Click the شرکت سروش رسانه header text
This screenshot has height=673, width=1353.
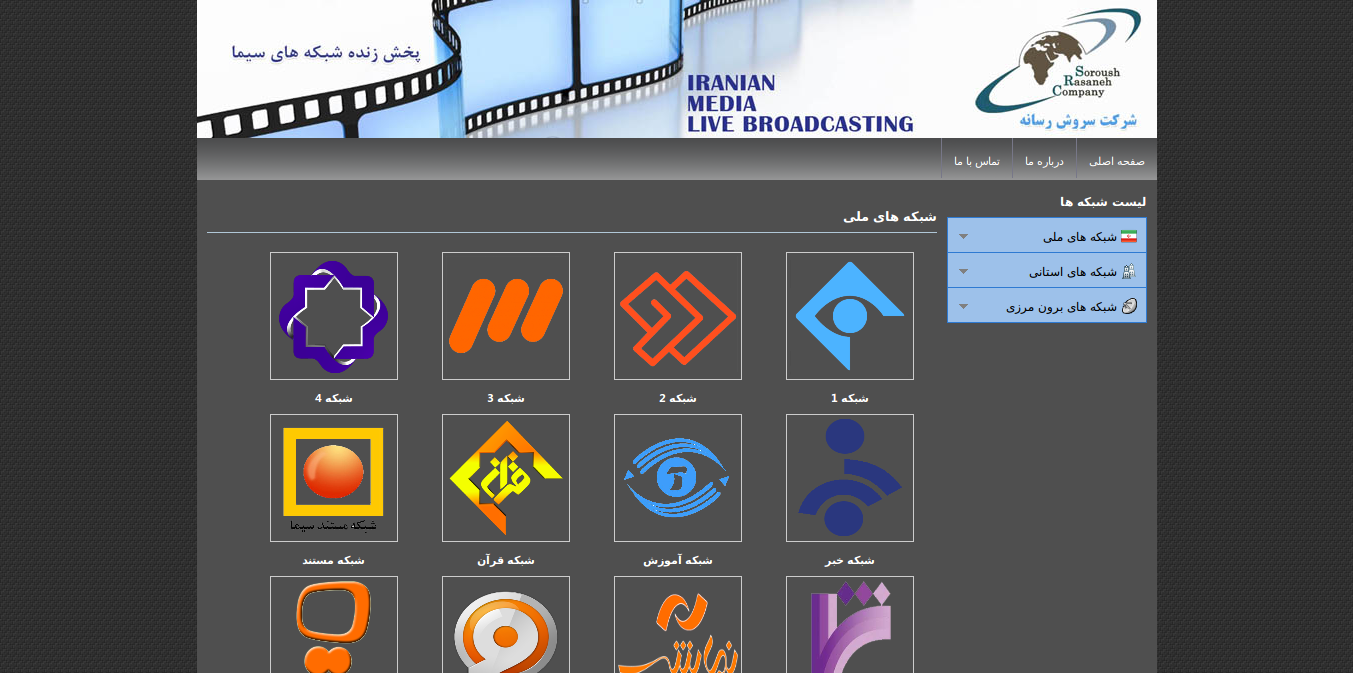coord(1078,120)
